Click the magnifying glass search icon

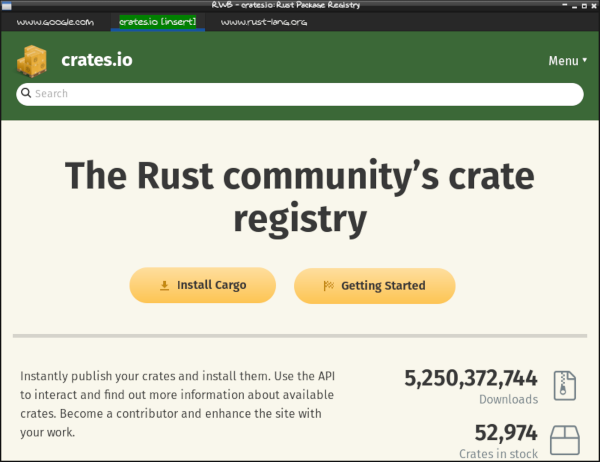pyautogui.click(x=26, y=93)
